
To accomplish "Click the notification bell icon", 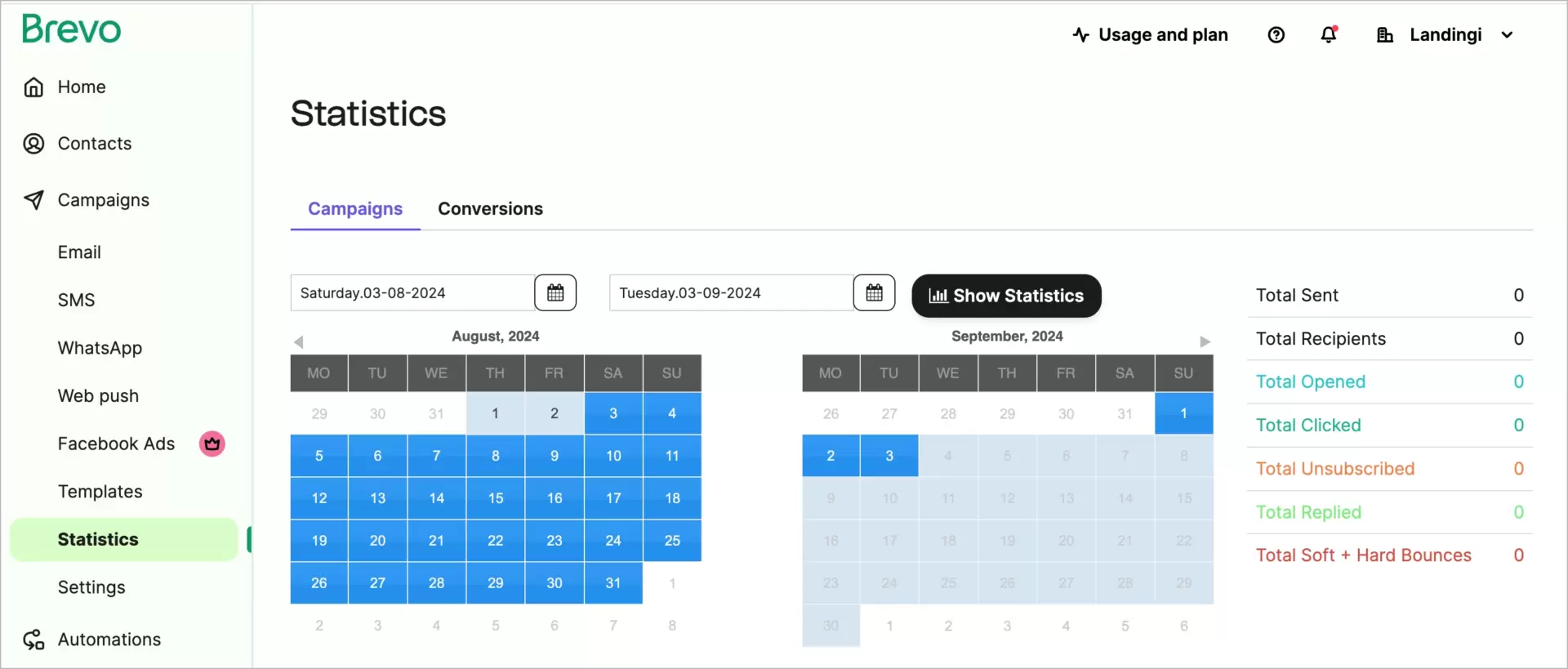I will [x=1330, y=34].
